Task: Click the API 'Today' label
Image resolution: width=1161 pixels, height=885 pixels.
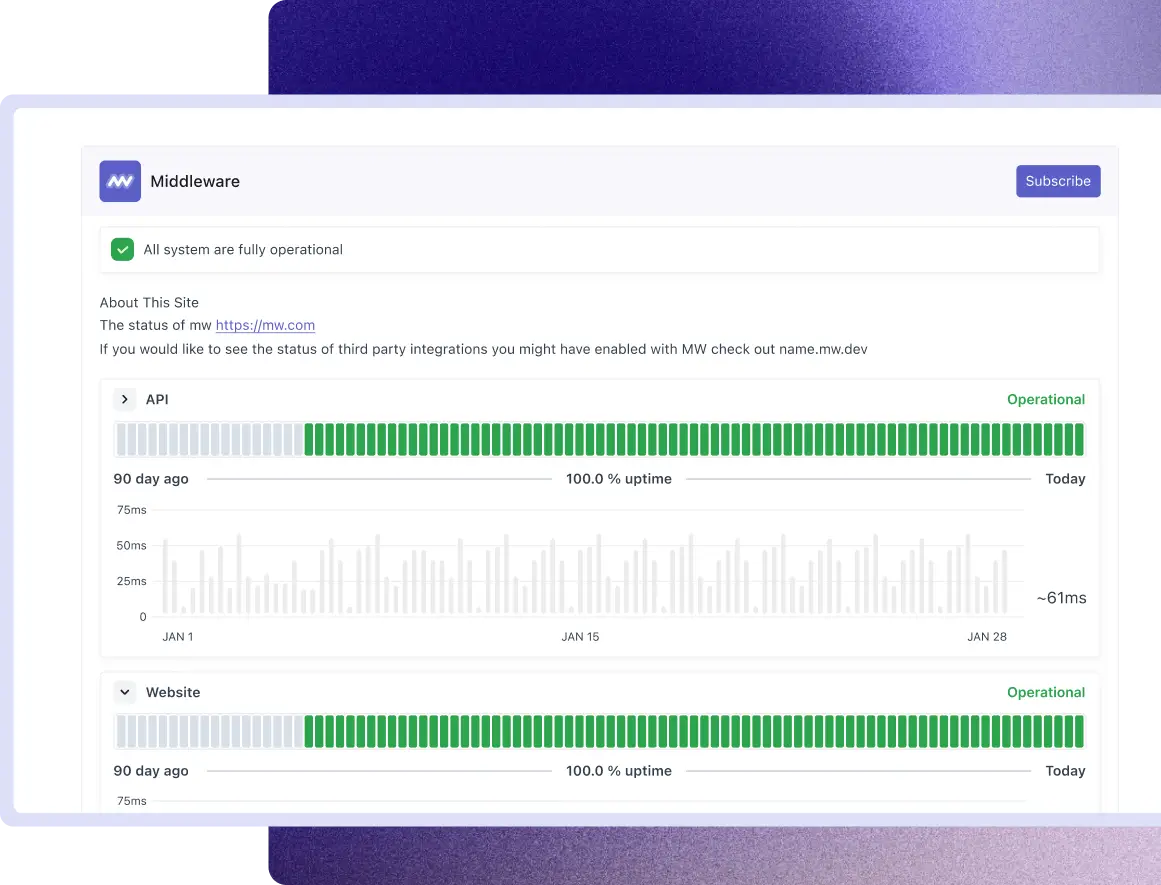Action: pos(1065,478)
